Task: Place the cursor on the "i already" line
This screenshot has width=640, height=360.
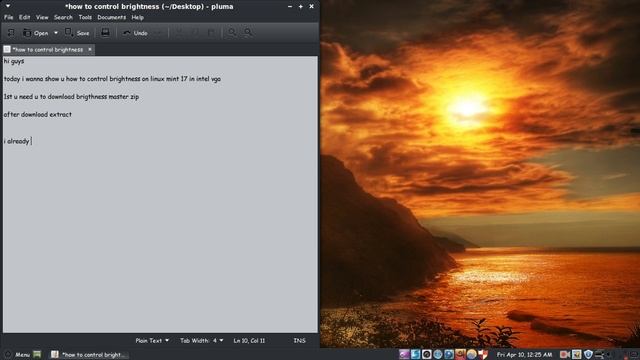Action: (17, 141)
